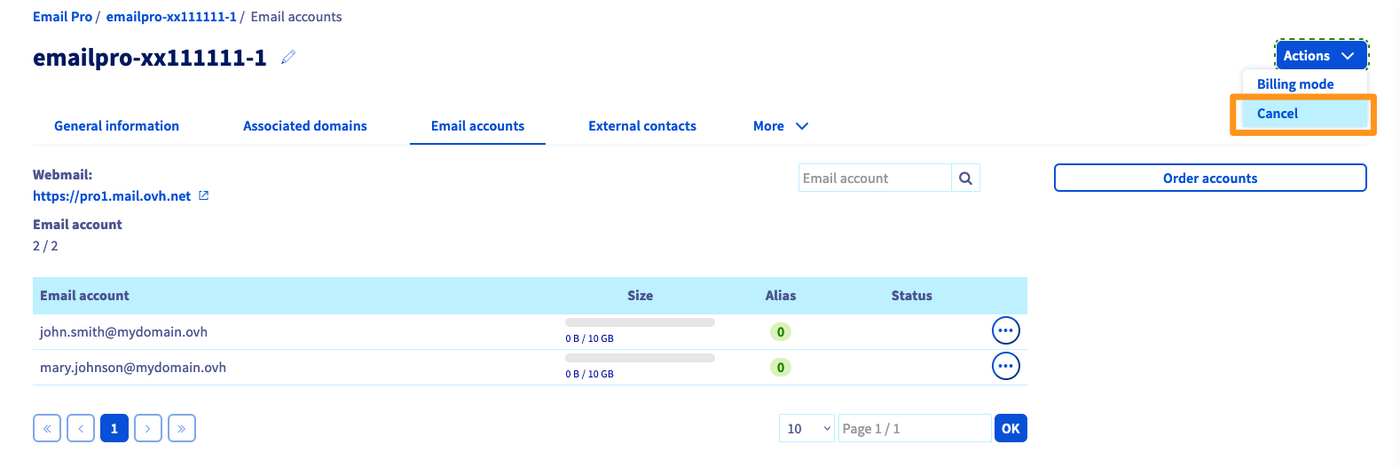This screenshot has width=1400, height=468.
Task: Click john.smith@mydomain.ovh in the table
Action: (124, 331)
